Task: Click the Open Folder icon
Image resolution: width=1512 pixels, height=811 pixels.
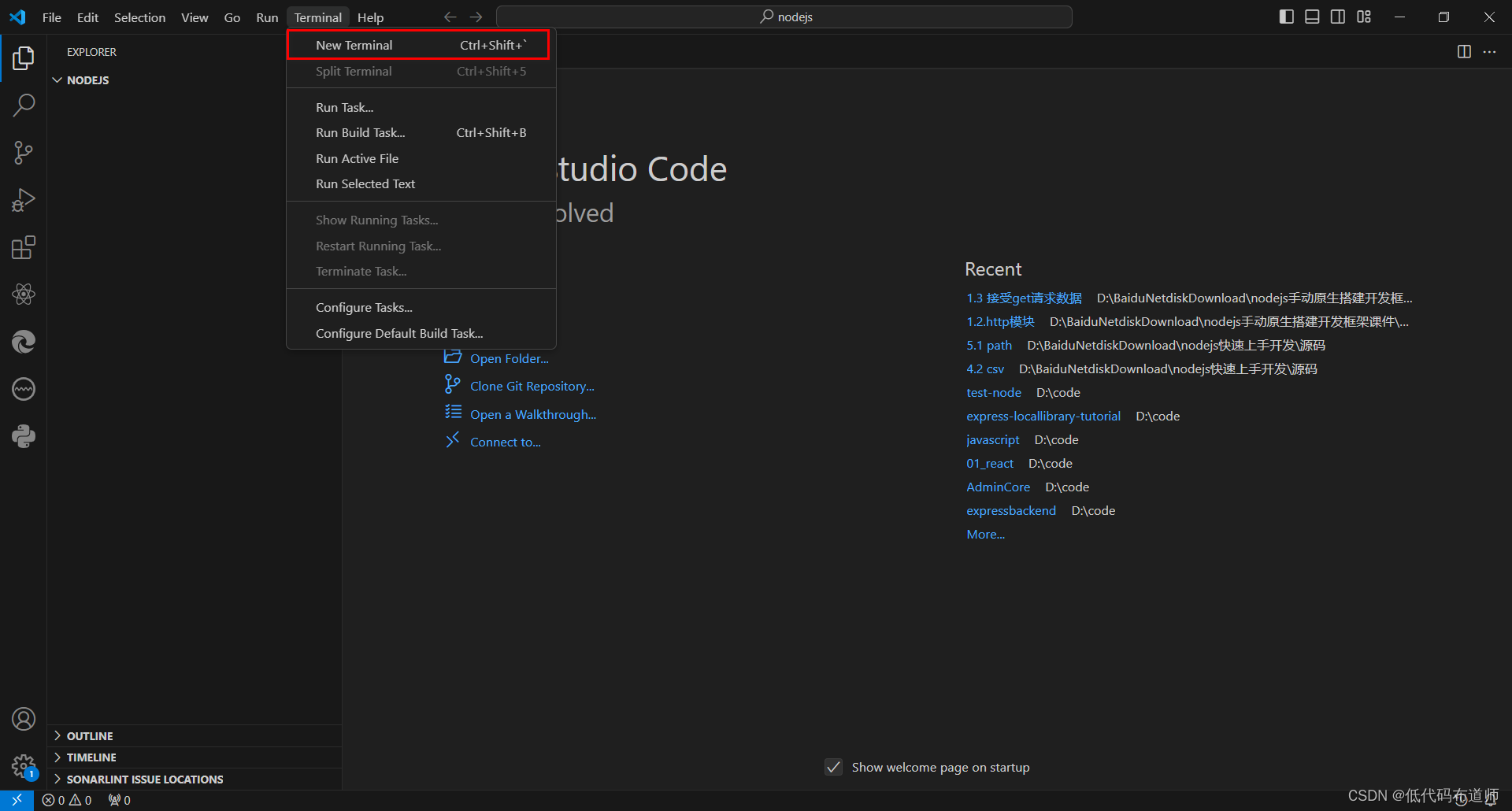Action: pos(453,357)
